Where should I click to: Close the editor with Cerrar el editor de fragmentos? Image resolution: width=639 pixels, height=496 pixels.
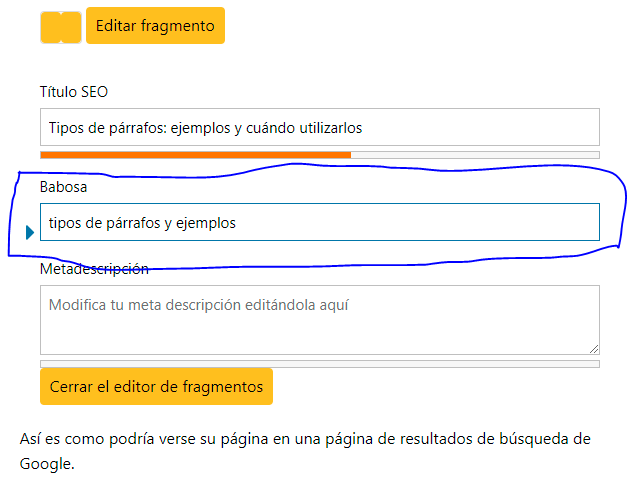[156, 387]
